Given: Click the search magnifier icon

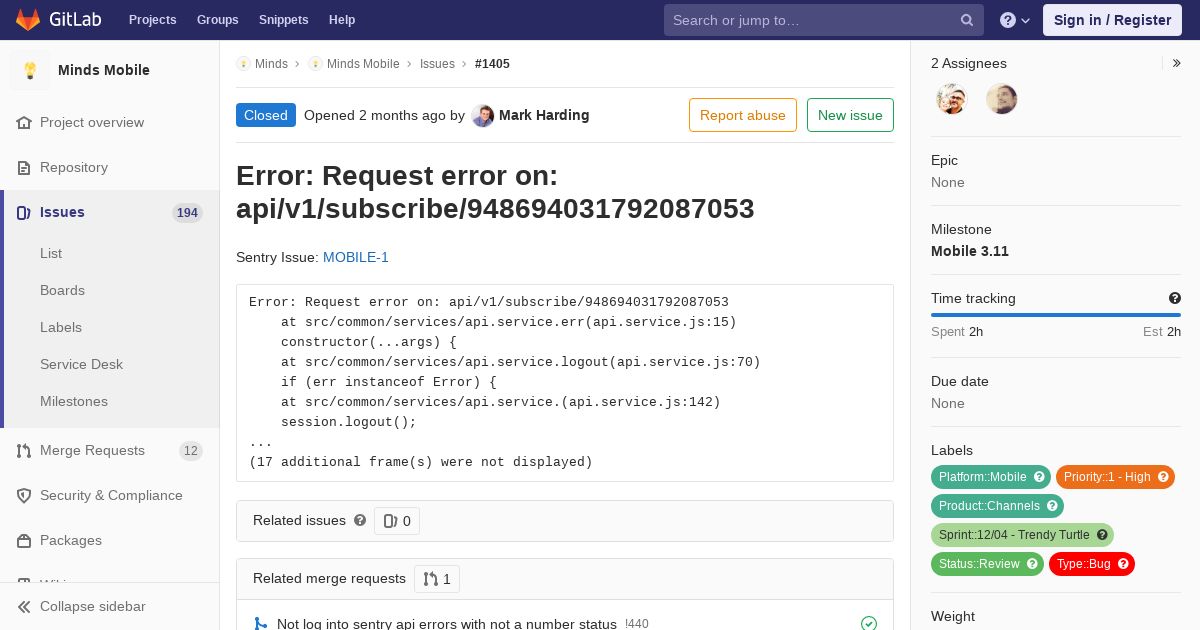Looking at the screenshot, I should (967, 20).
